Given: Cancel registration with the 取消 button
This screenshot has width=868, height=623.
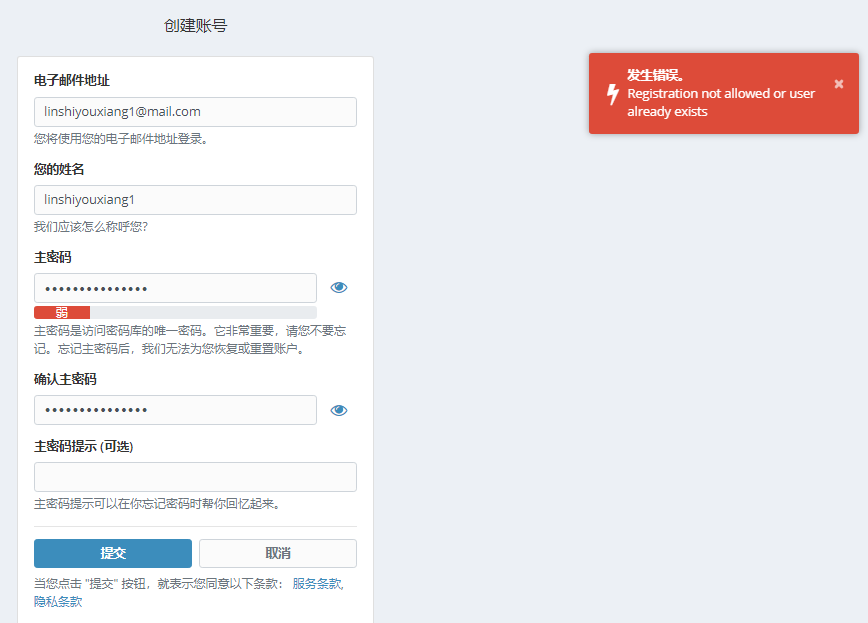Looking at the screenshot, I should pyautogui.click(x=277, y=553).
